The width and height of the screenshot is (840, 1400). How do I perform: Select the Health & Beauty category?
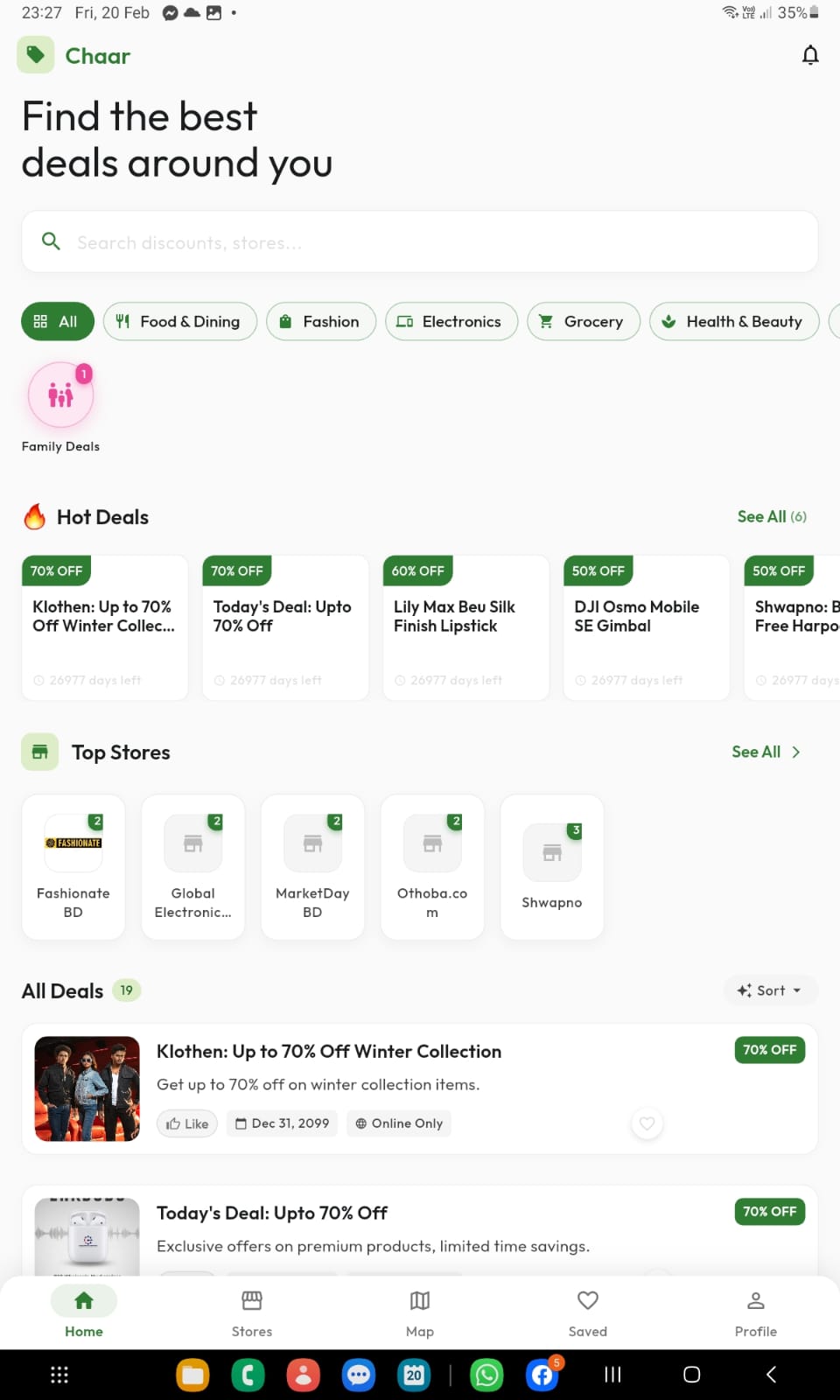click(x=733, y=321)
